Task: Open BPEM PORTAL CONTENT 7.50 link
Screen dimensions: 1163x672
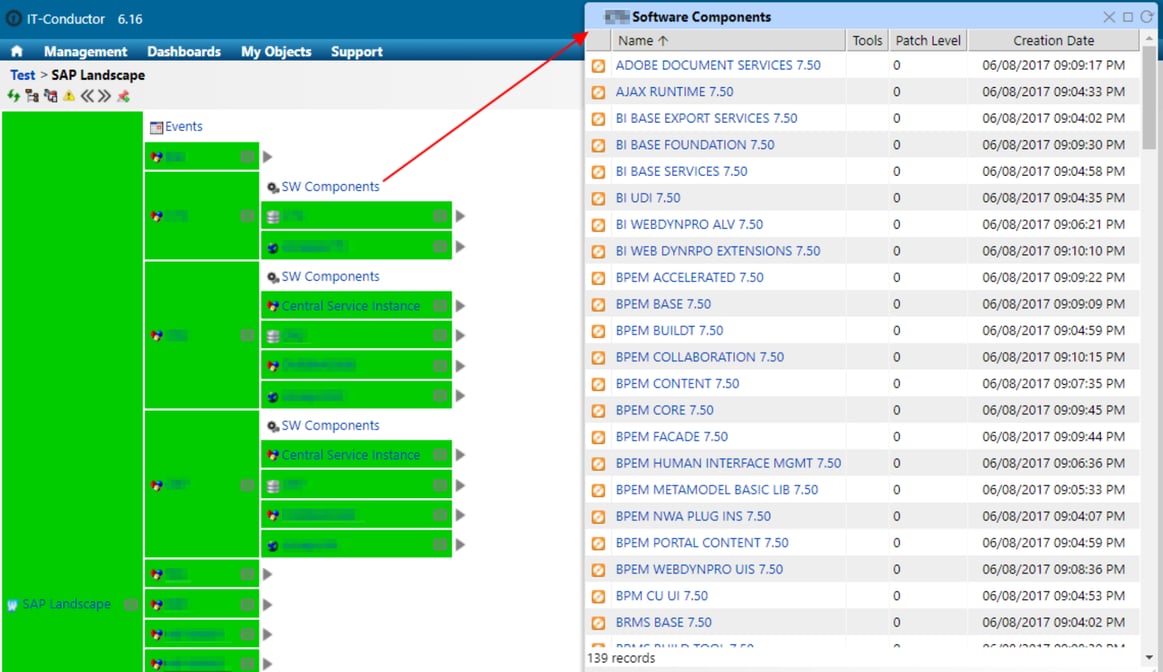Action: [x=702, y=543]
